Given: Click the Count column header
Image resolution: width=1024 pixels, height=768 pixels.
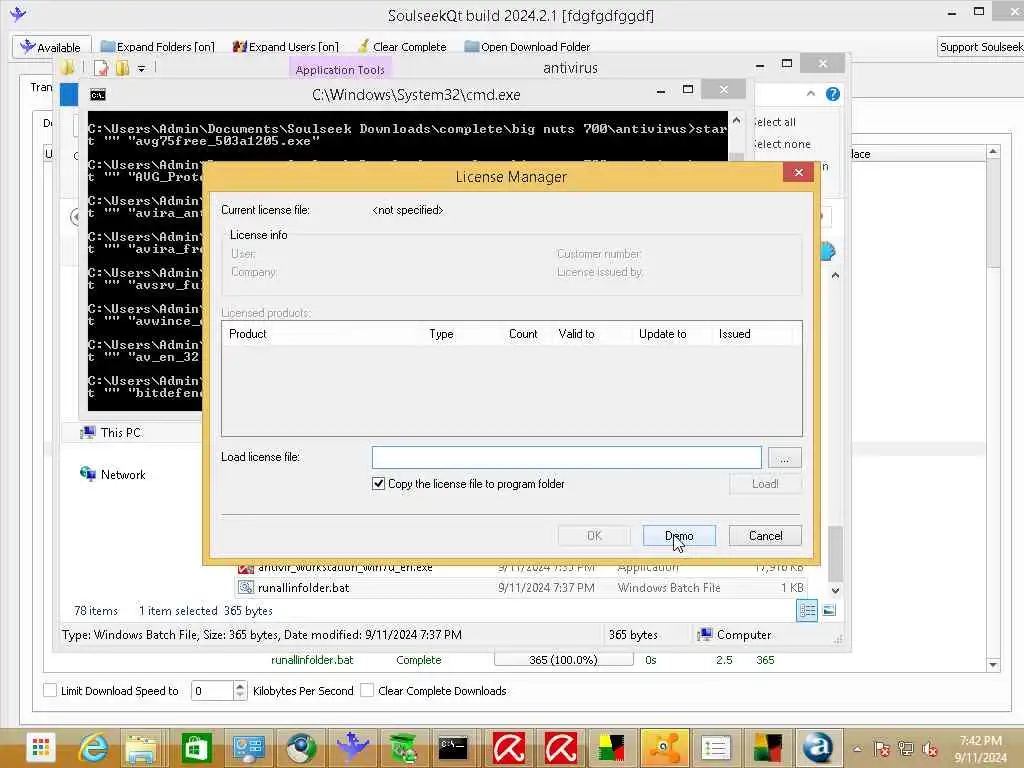Looking at the screenshot, I should (x=523, y=334).
